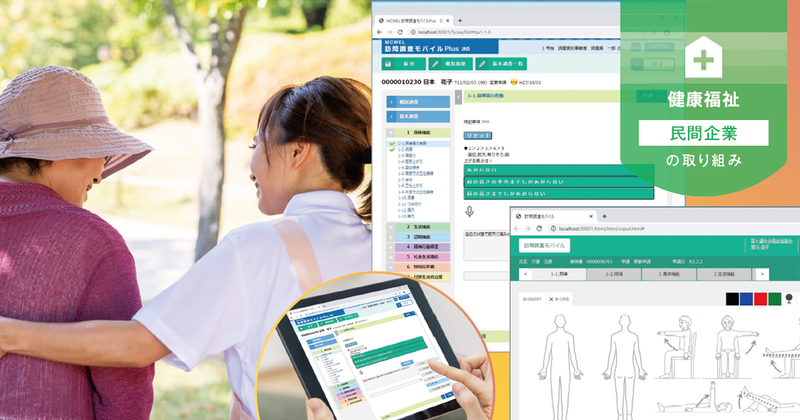Pick the blue pen color swatch

[x=746, y=299]
